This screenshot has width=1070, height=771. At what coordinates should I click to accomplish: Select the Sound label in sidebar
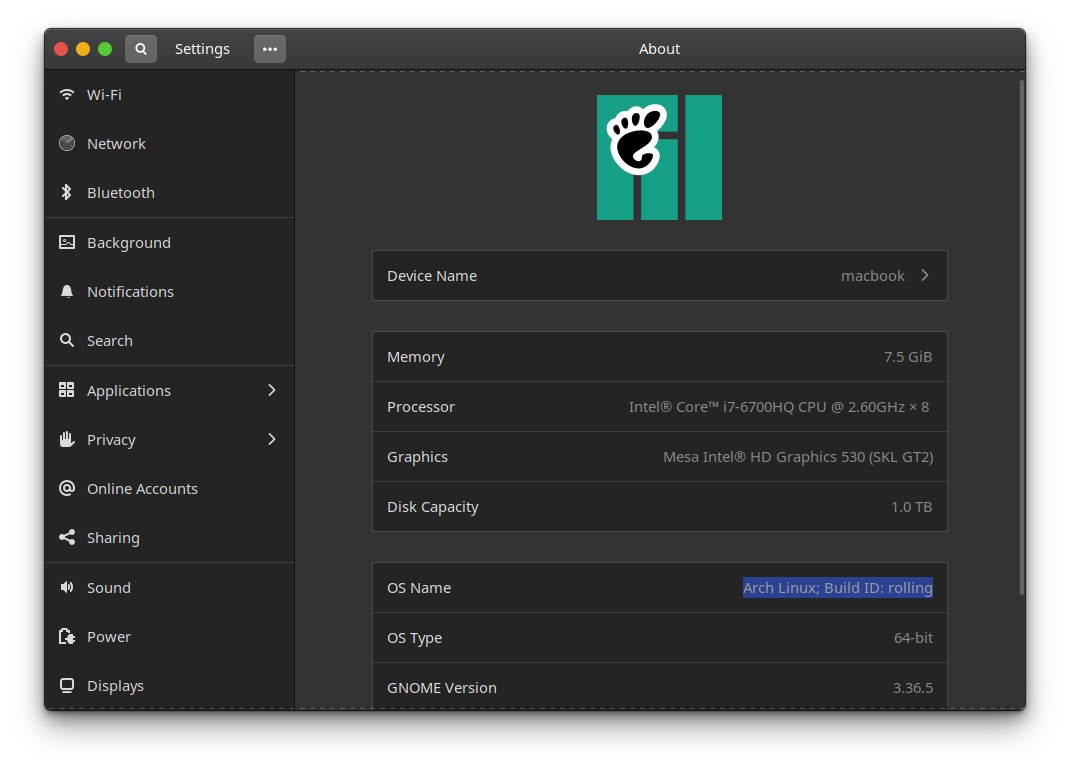tap(109, 587)
